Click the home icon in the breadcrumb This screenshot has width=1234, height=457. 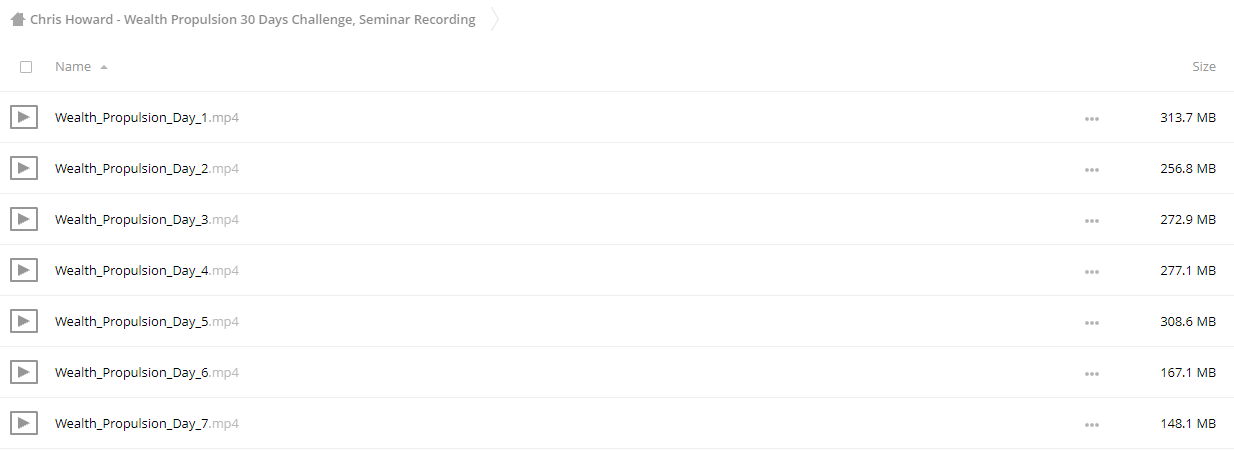[17, 19]
